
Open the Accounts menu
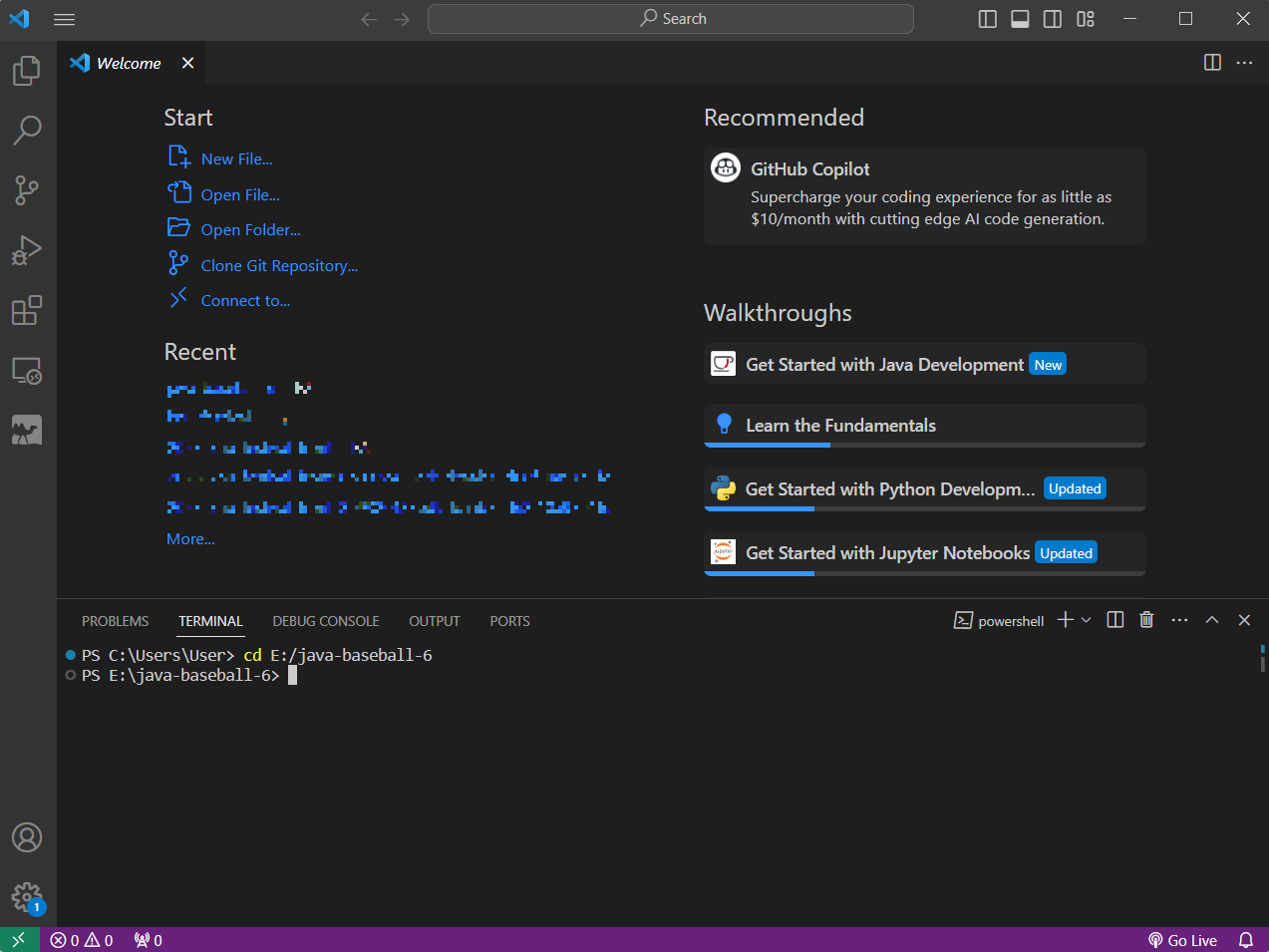(x=27, y=837)
